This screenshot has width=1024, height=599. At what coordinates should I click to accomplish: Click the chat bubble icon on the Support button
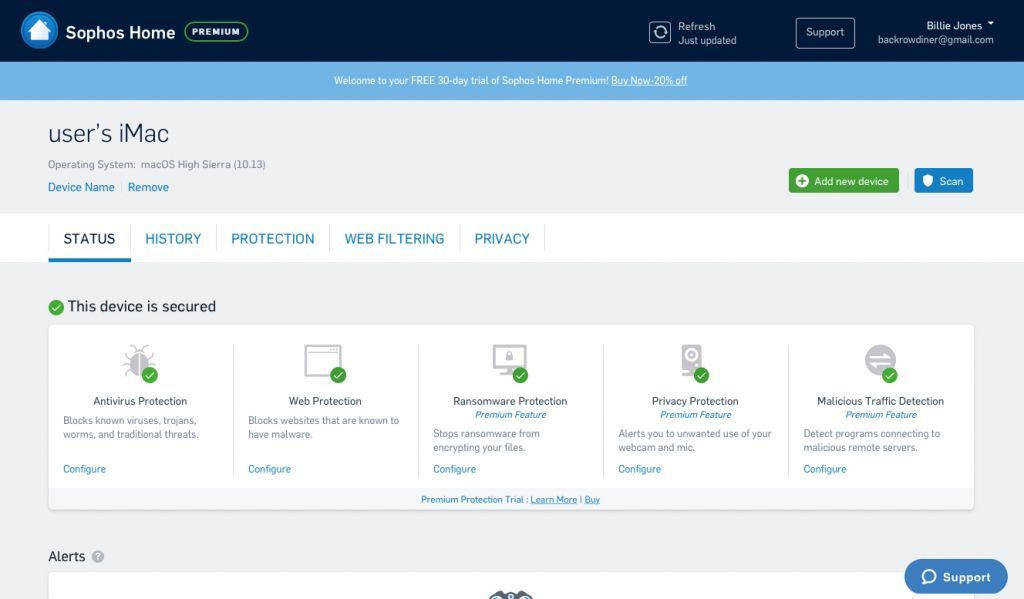(x=929, y=577)
